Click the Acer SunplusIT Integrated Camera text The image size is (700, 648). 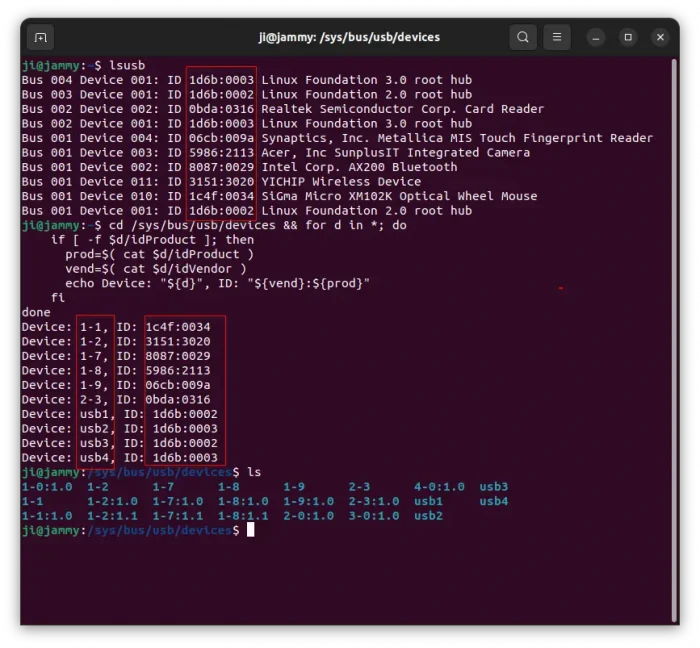tap(395, 153)
